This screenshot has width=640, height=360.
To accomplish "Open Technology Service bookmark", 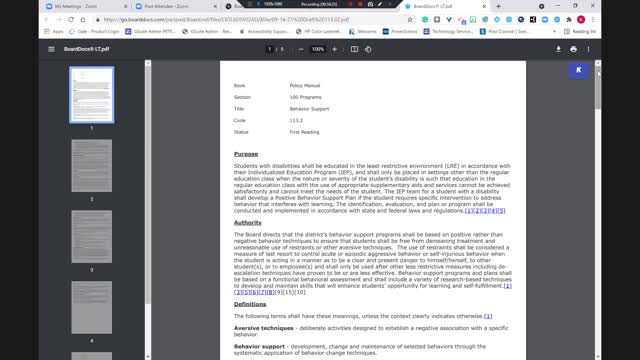I will point(448,31).
